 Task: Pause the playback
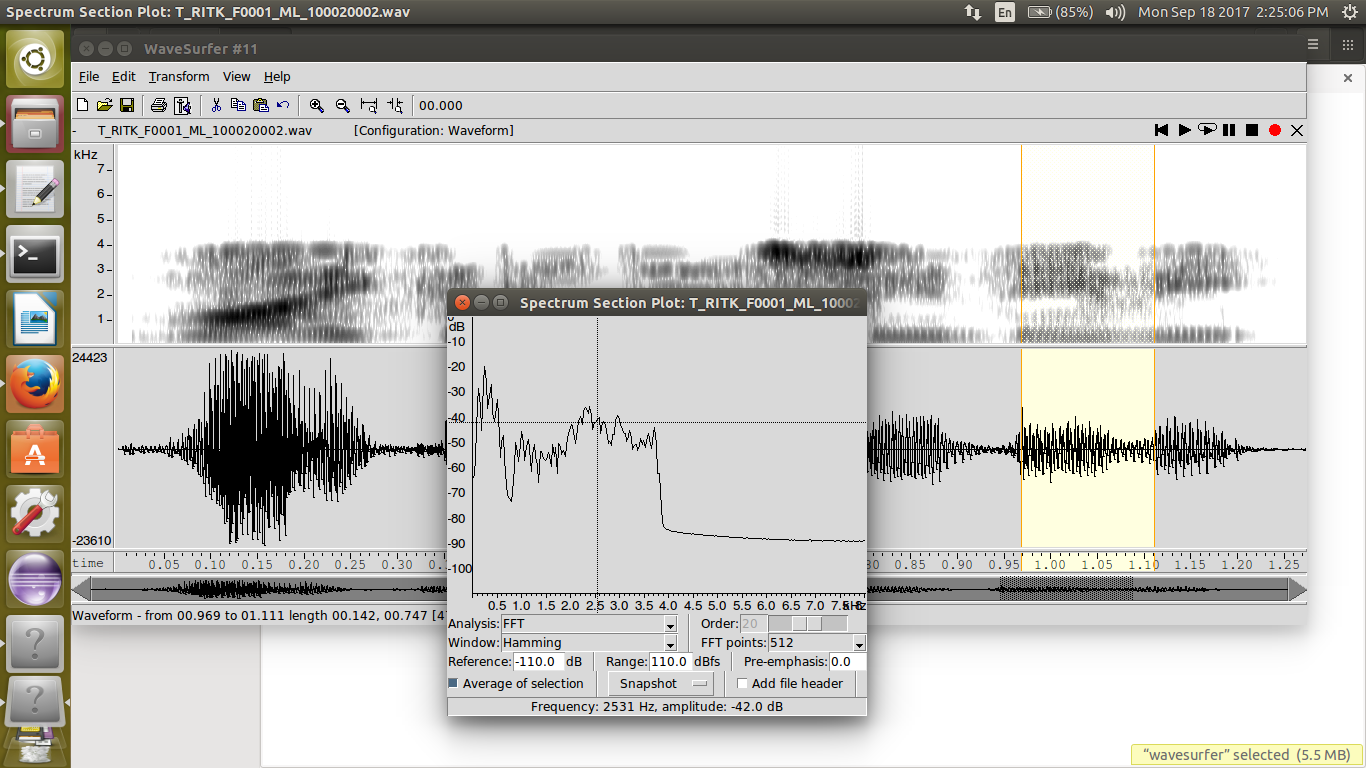click(1229, 130)
